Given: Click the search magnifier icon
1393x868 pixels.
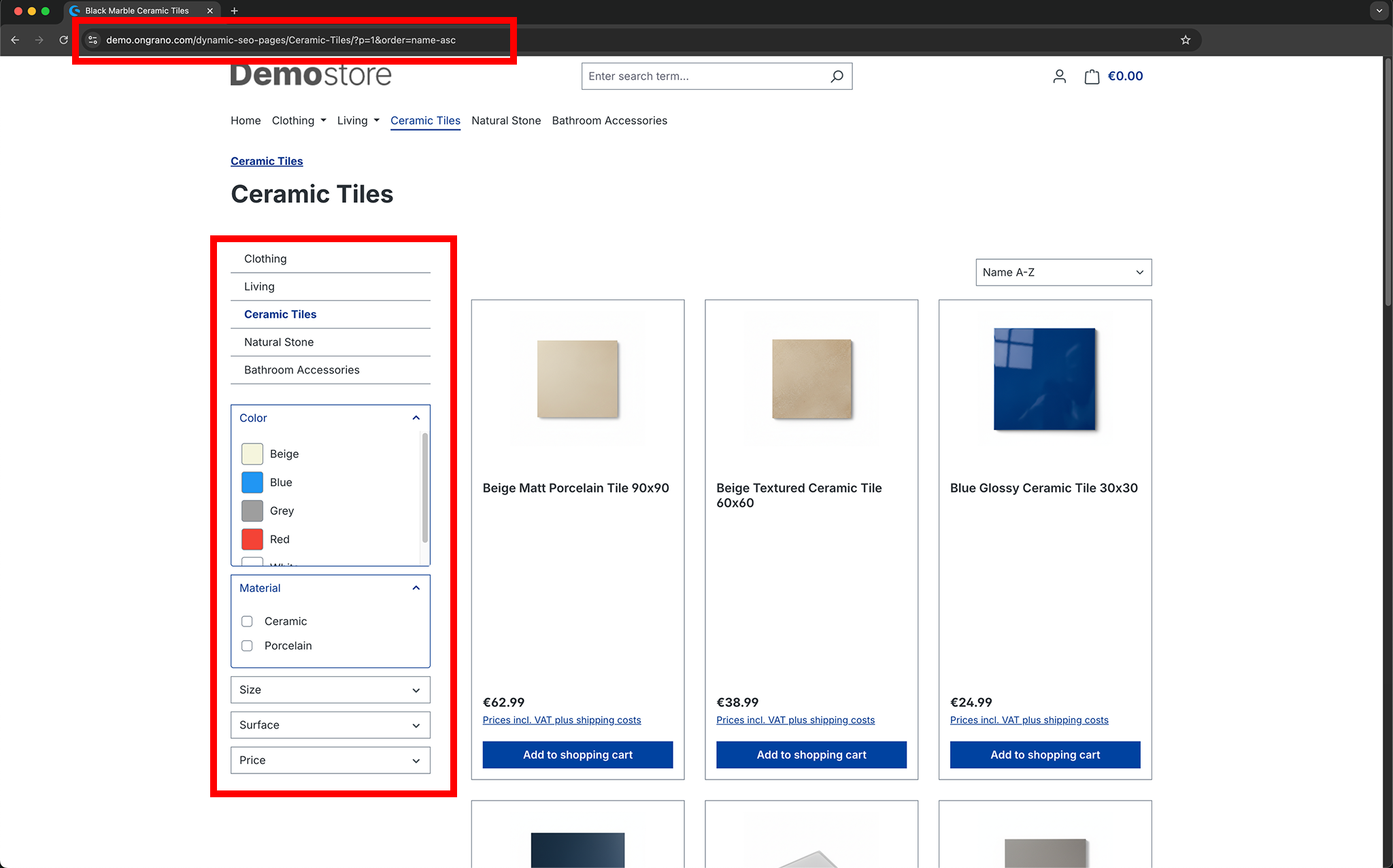Looking at the screenshot, I should click(837, 76).
